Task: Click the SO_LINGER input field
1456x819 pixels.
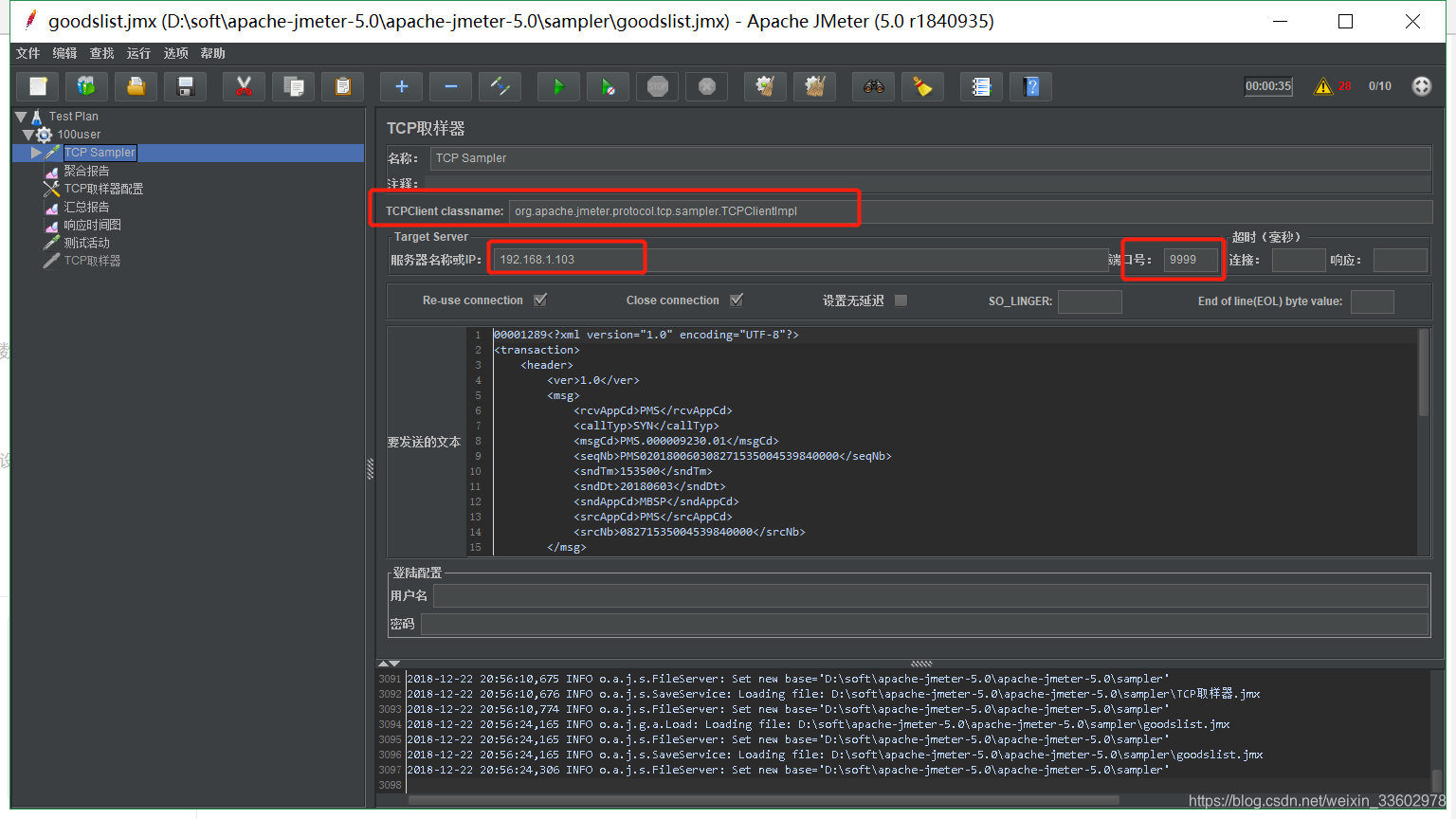Action: [x=1090, y=301]
